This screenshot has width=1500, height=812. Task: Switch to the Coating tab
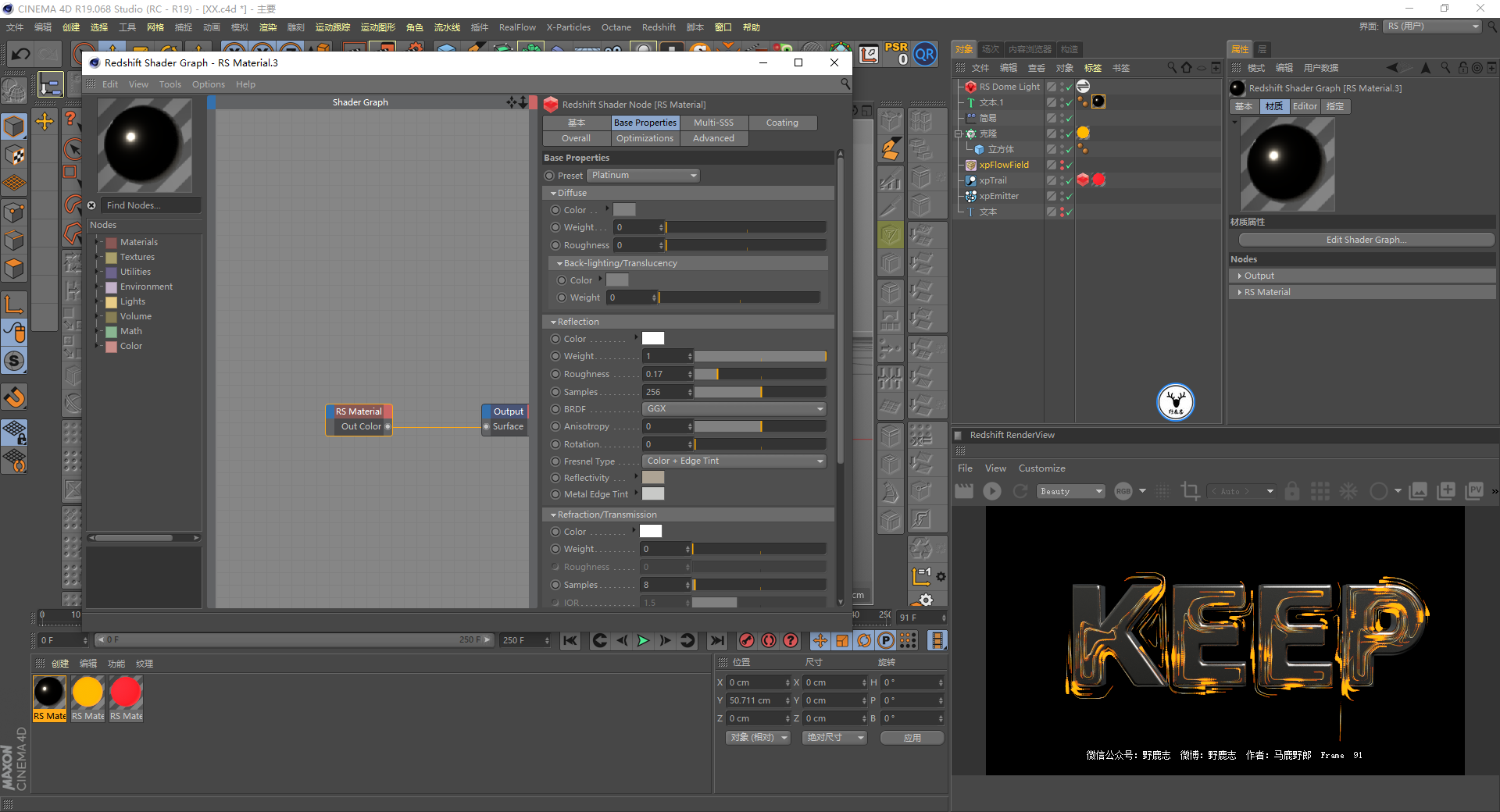click(782, 123)
